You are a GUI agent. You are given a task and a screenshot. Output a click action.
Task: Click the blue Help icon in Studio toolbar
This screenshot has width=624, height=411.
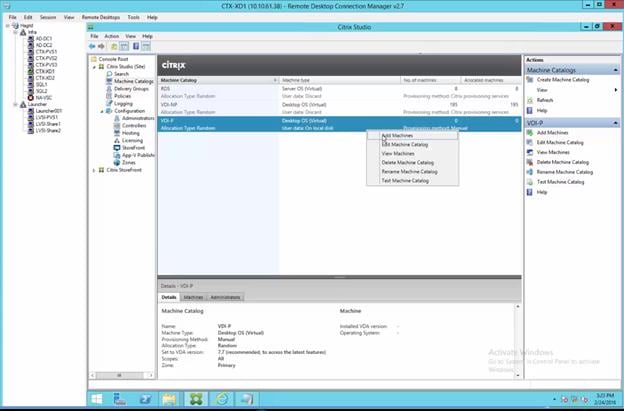[x=136, y=47]
